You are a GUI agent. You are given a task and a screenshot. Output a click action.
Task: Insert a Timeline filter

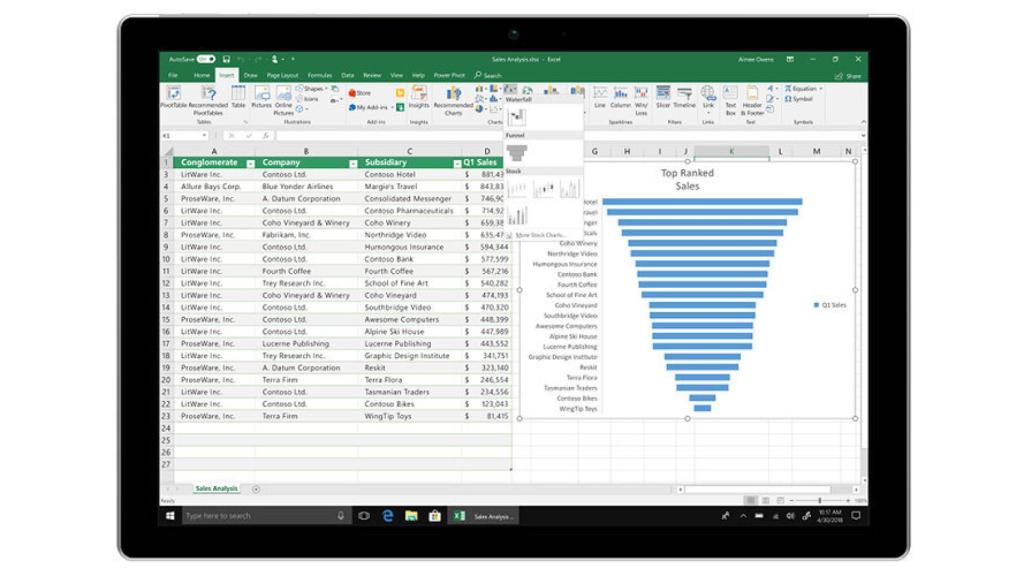pyautogui.click(x=685, y=93)
